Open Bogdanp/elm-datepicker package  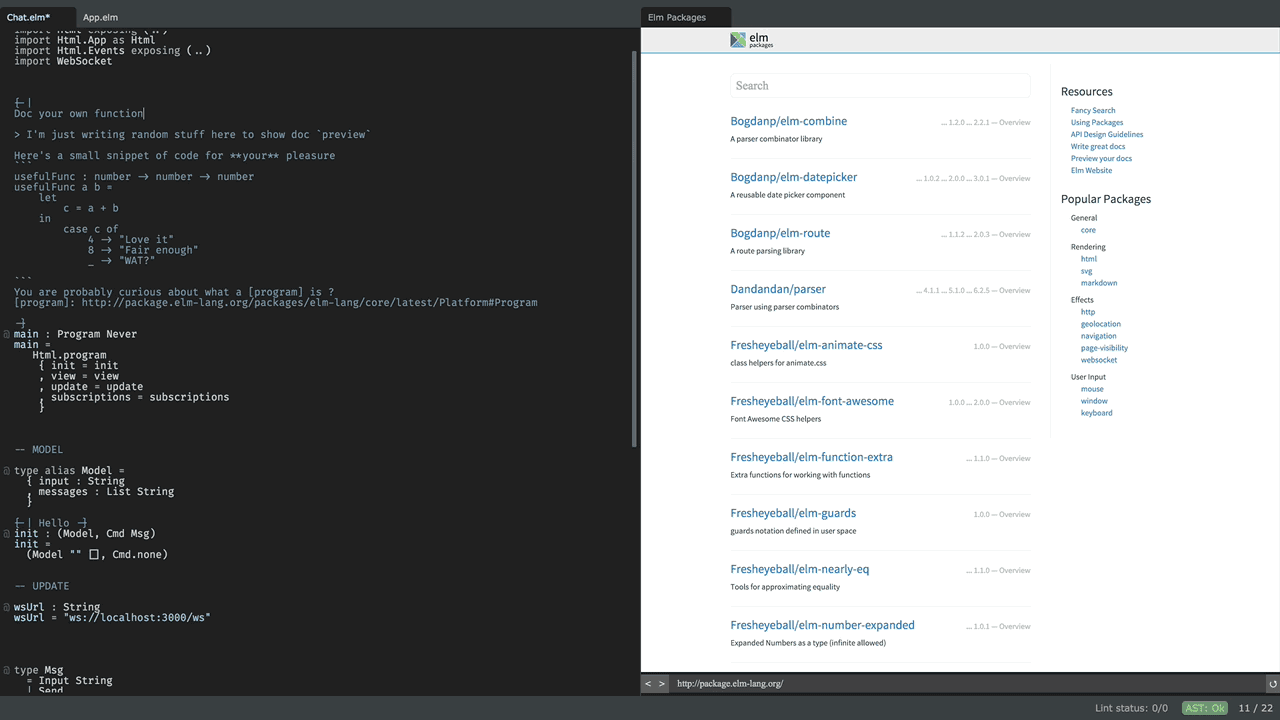click(x=793, y=177)
